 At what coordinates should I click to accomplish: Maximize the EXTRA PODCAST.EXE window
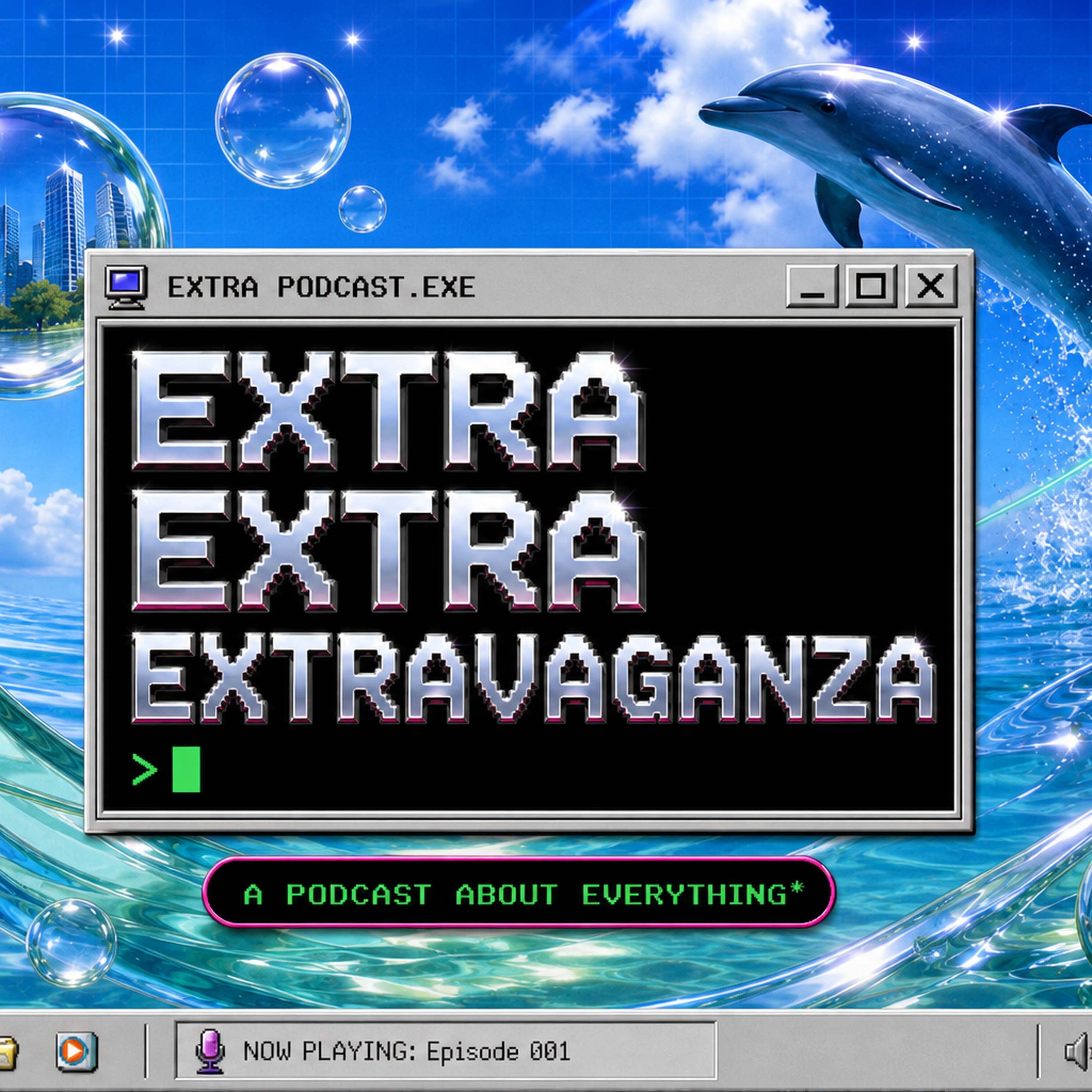click(x=871, y=286)
